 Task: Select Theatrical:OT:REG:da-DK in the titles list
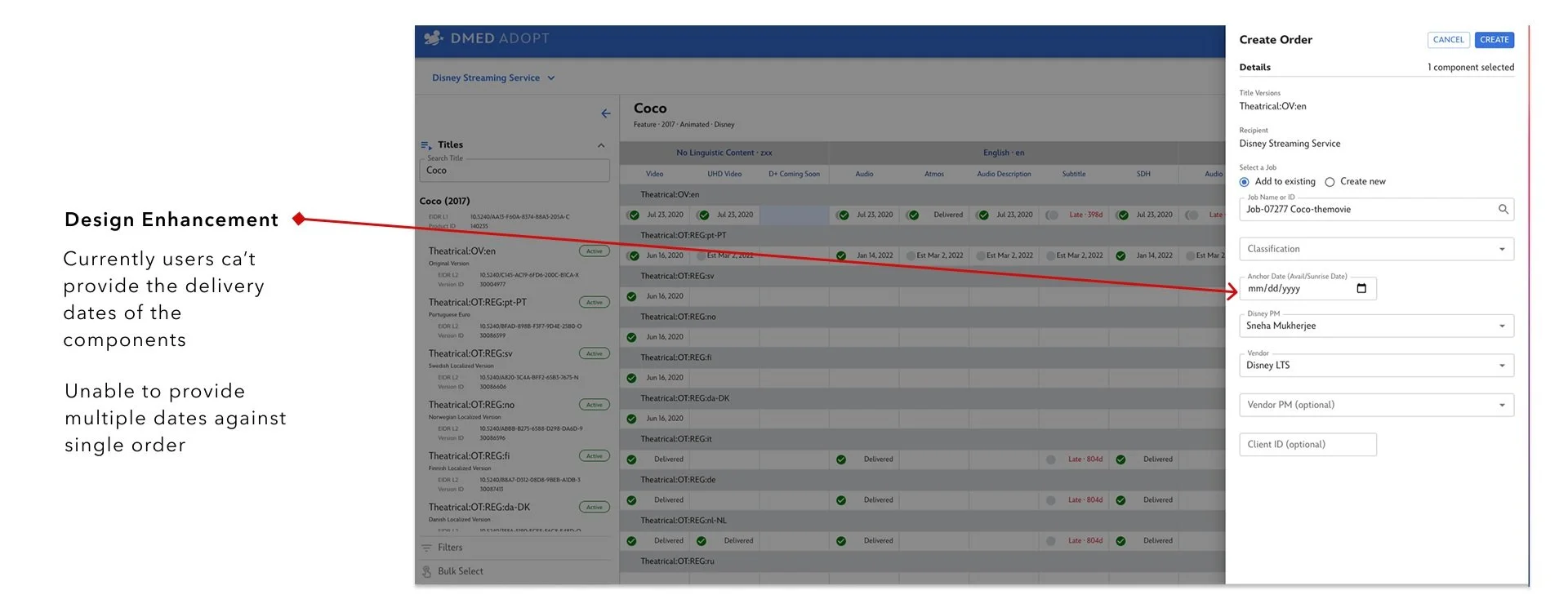(x=479, y=508)
